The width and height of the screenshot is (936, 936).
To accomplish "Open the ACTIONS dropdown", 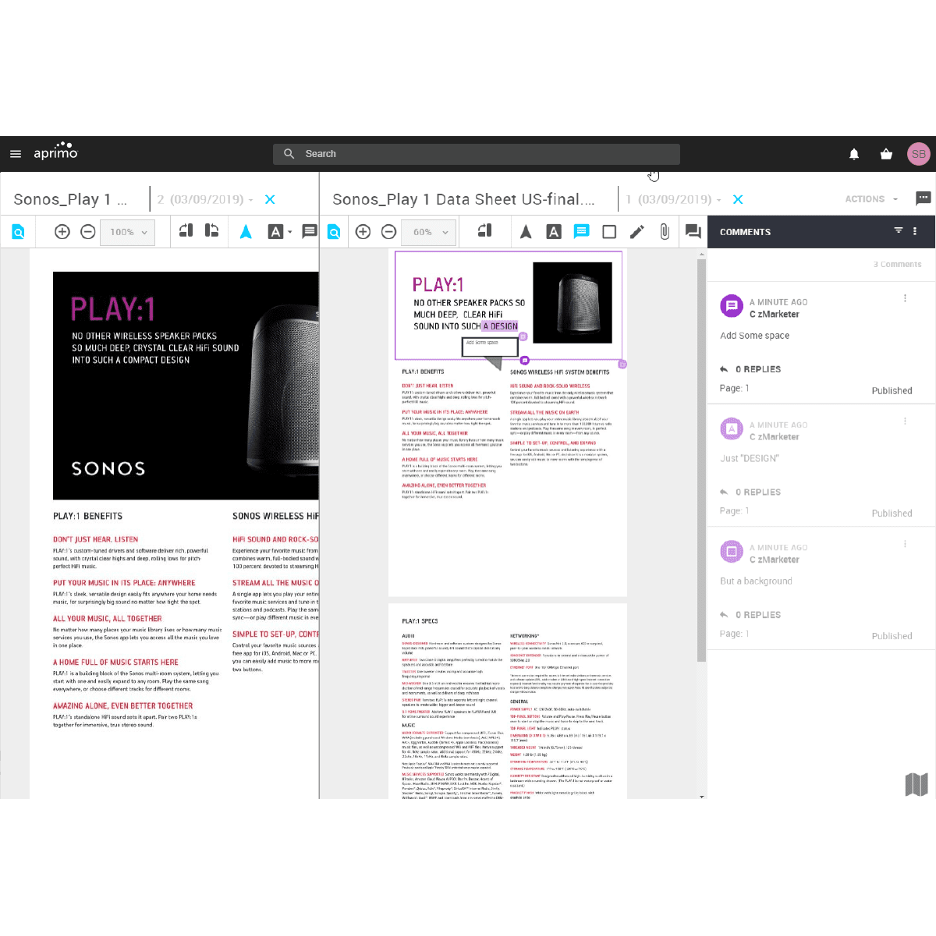I will [x=871, y=199].
